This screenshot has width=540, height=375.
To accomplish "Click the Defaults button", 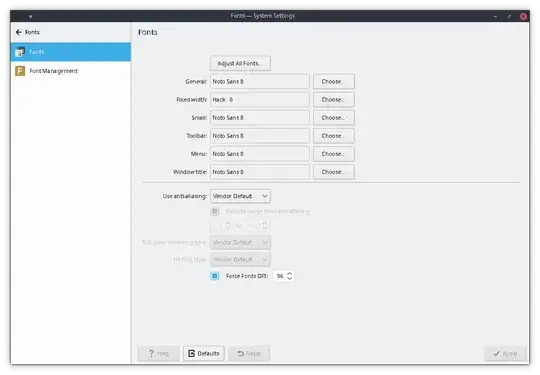I will pos(204,353).
